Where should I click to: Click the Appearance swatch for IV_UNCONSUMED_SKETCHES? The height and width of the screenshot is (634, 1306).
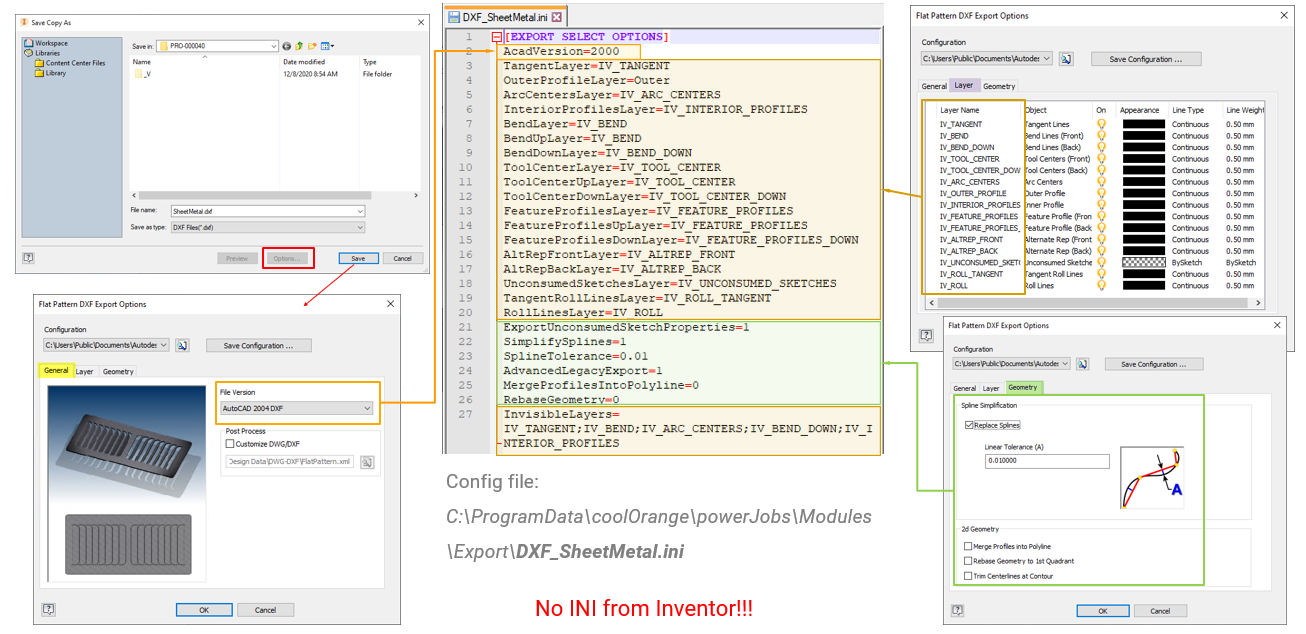pyautogui.click(x=1143, y=262)
